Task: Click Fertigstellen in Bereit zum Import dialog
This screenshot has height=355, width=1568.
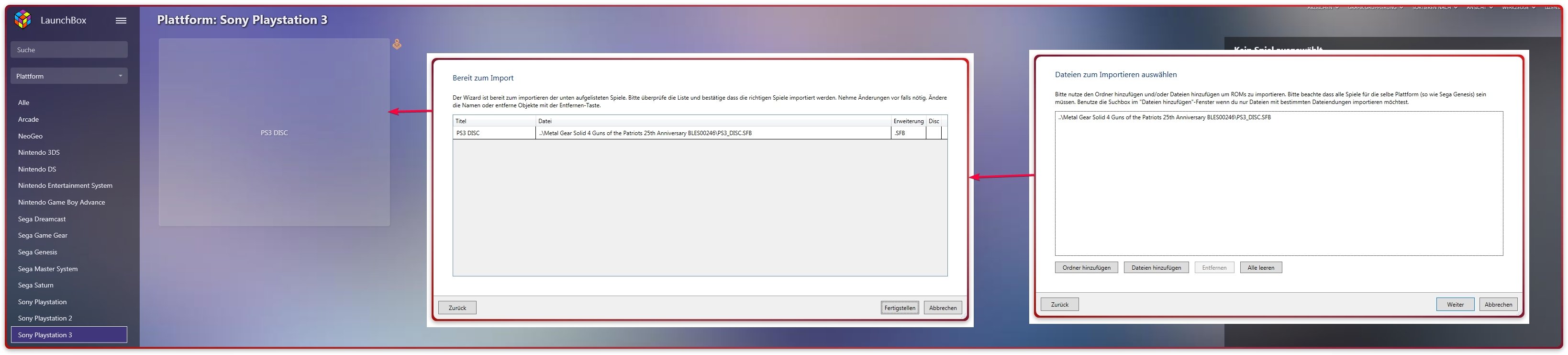Action: (900, 308)
